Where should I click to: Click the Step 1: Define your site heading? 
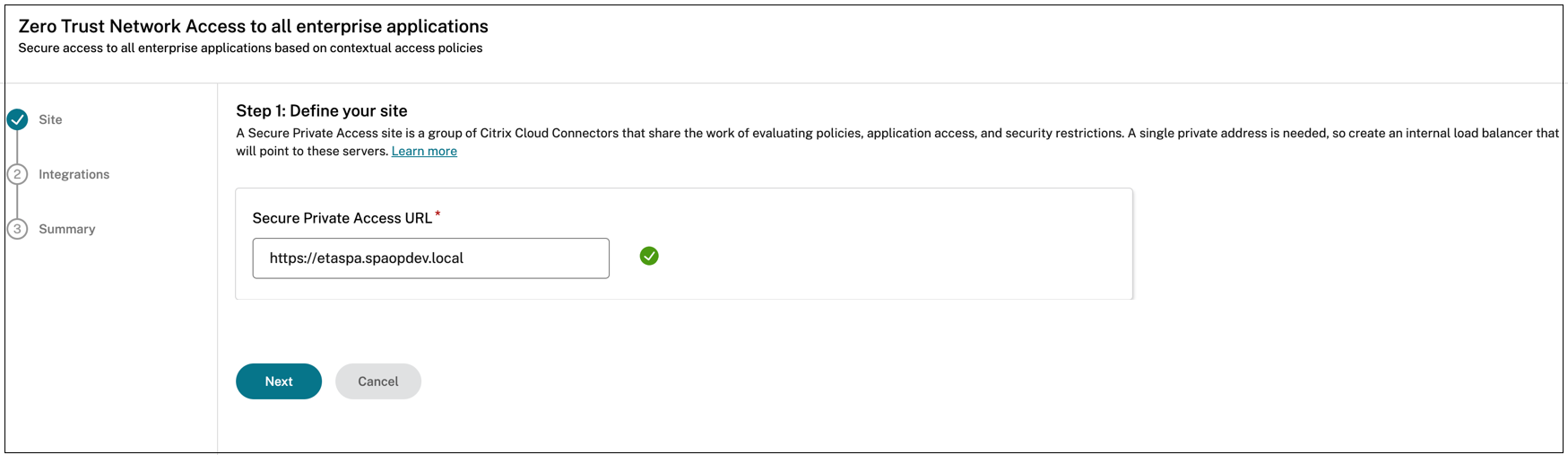click(x=322, y=111)
